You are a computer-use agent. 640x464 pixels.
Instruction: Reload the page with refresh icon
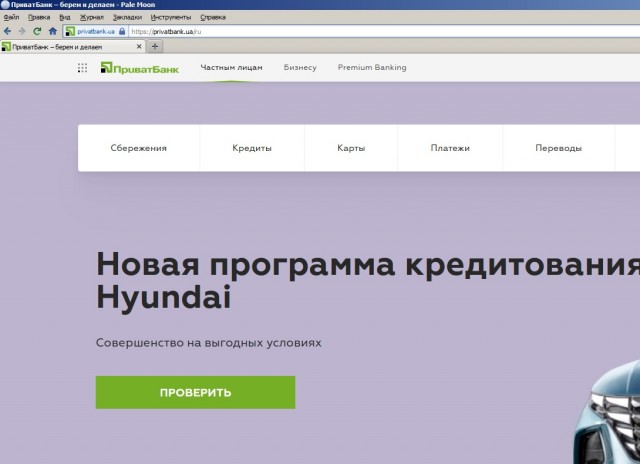(37, 31)
